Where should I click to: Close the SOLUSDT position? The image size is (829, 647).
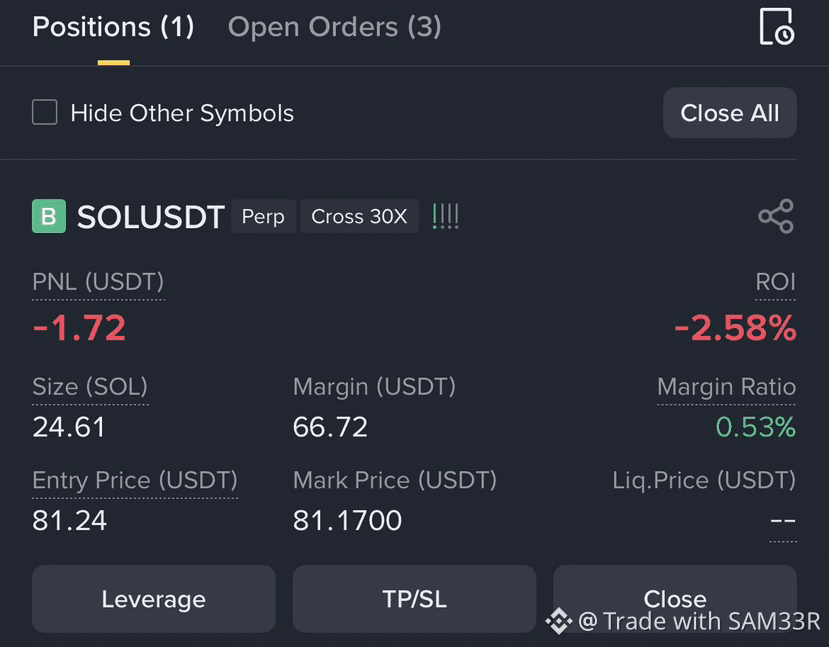[675, 599]
